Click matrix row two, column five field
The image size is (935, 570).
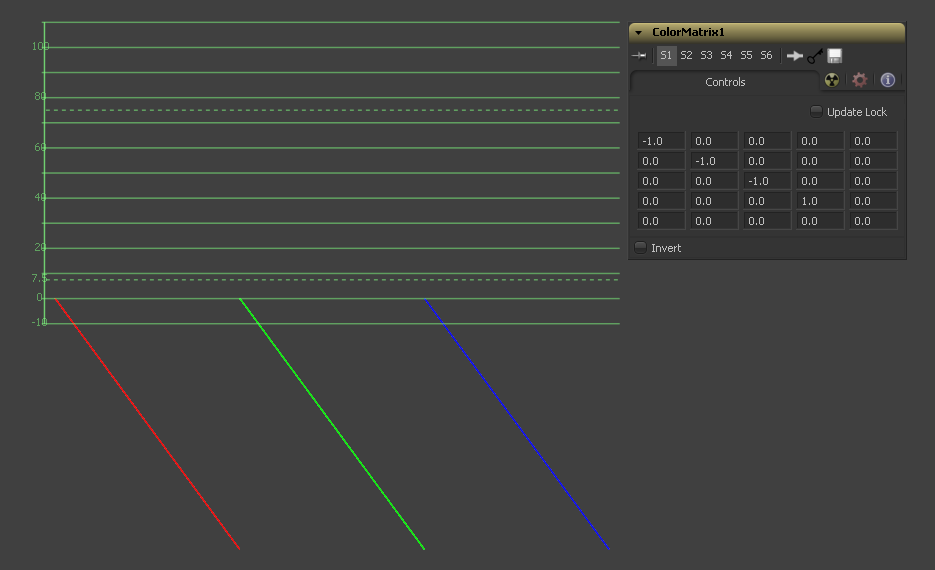[874, 161]
